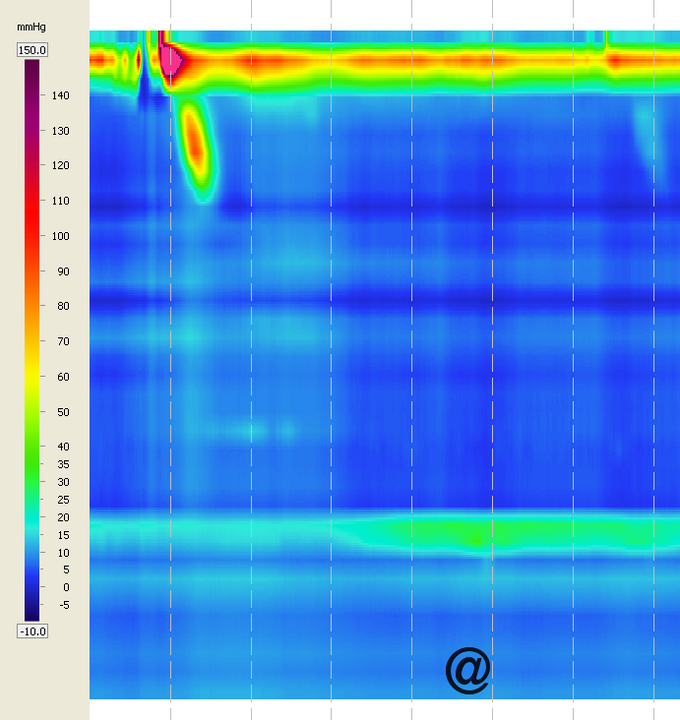
Task: Click the 40 scale label
Action: 63,446
